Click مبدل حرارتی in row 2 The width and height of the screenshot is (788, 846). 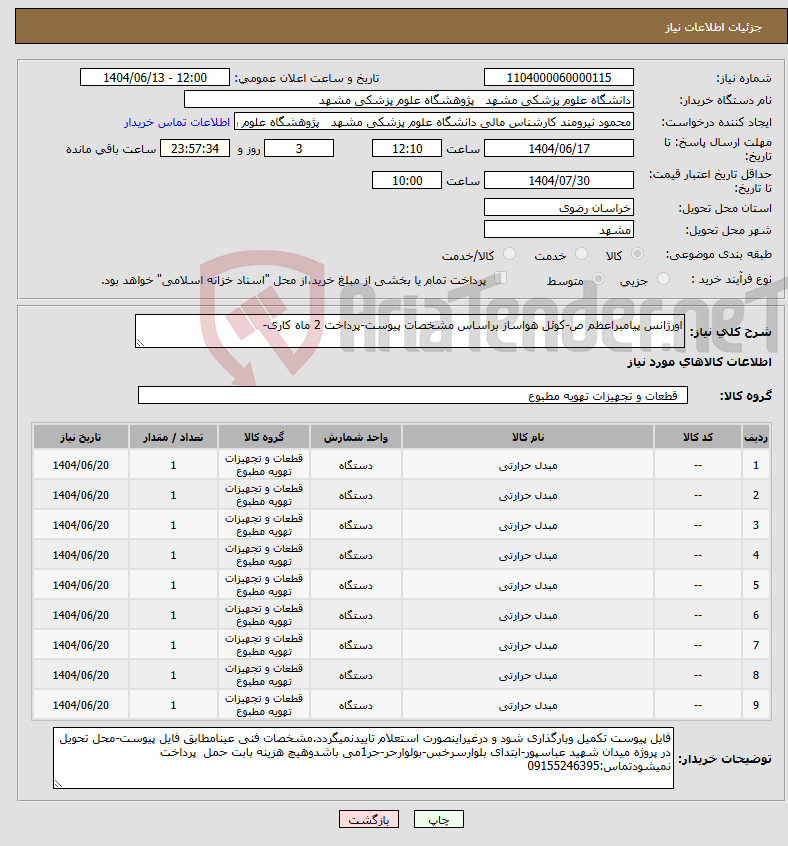point(527,495)
